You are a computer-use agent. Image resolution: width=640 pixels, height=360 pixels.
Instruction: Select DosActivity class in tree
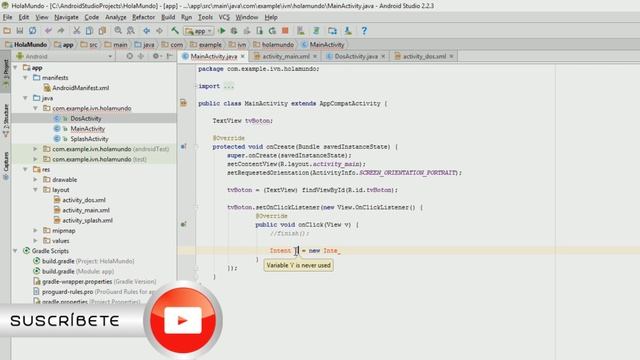(86, 118)
